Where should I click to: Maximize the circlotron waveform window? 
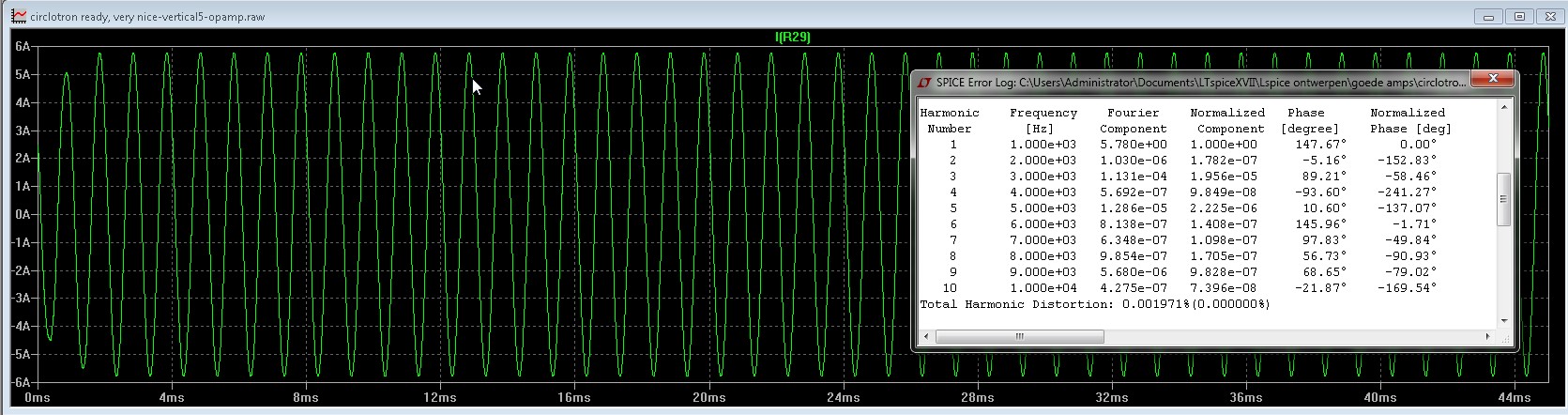tap(1519, 16)
